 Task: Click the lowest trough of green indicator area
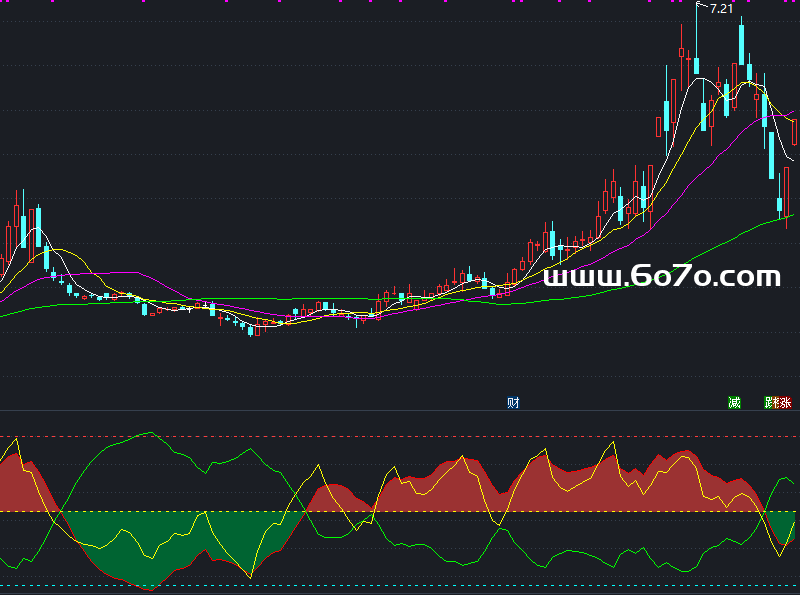(150, 588)
